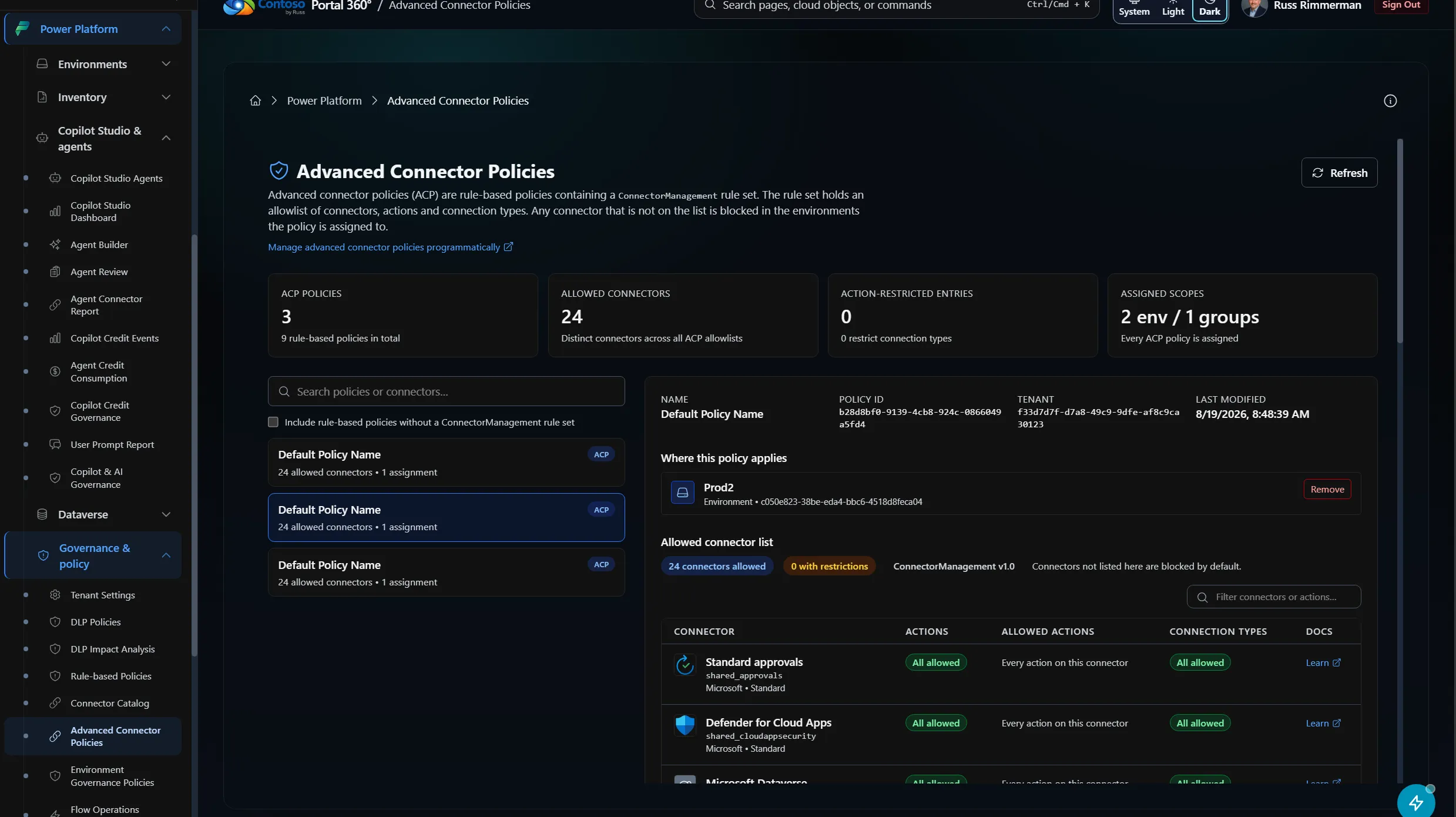
Task: Click the lightning bolt floating action button
Action: point(1416,802)
